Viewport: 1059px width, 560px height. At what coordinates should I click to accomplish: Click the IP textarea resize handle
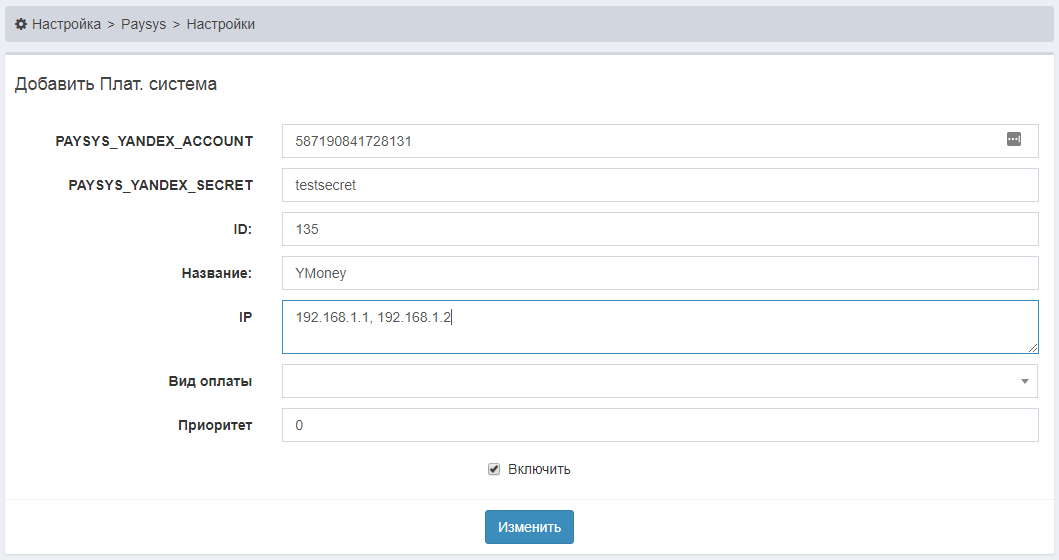(1032, 347)
